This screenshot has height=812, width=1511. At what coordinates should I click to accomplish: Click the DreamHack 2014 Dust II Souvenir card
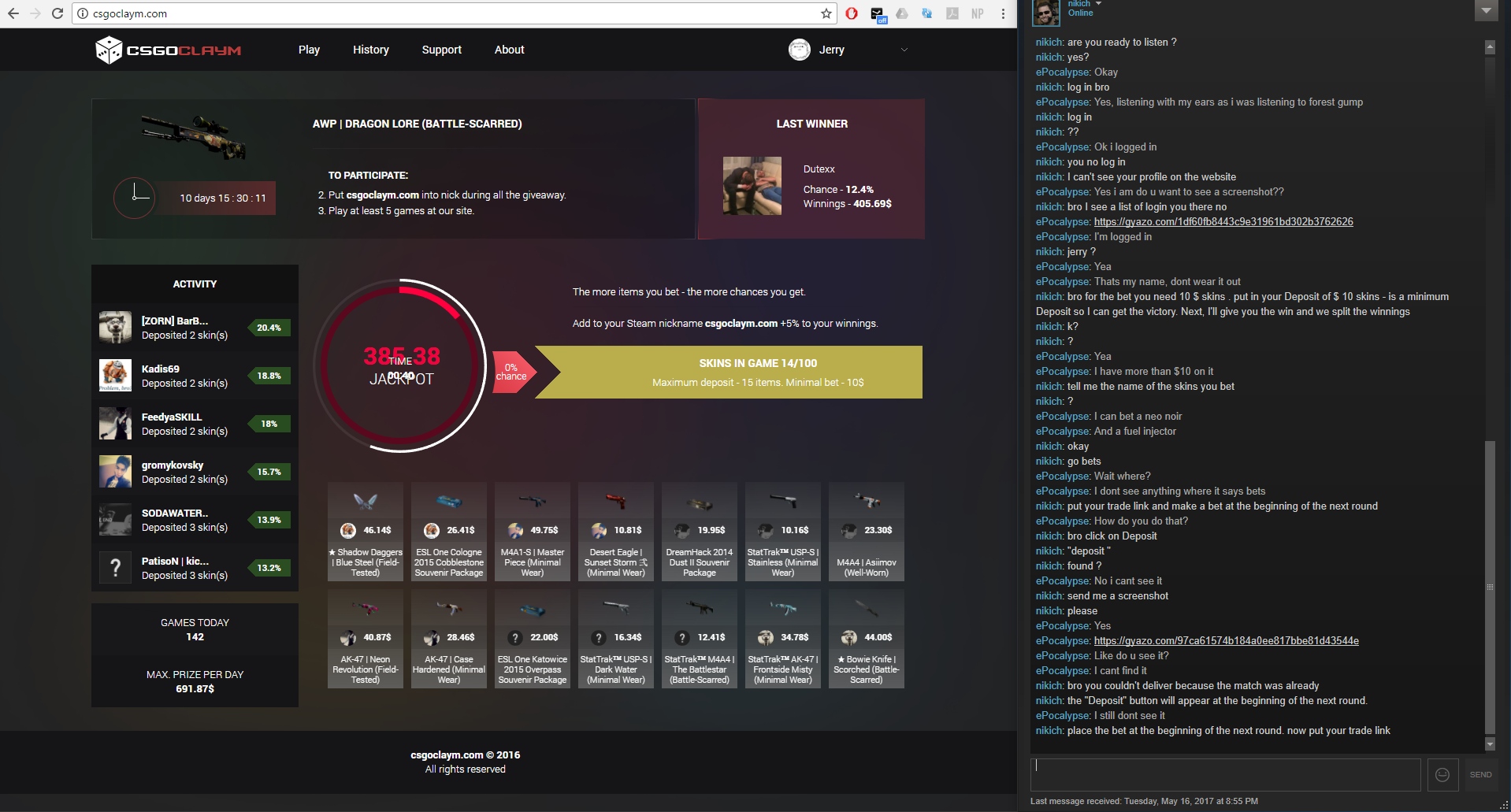click(700, 532)
